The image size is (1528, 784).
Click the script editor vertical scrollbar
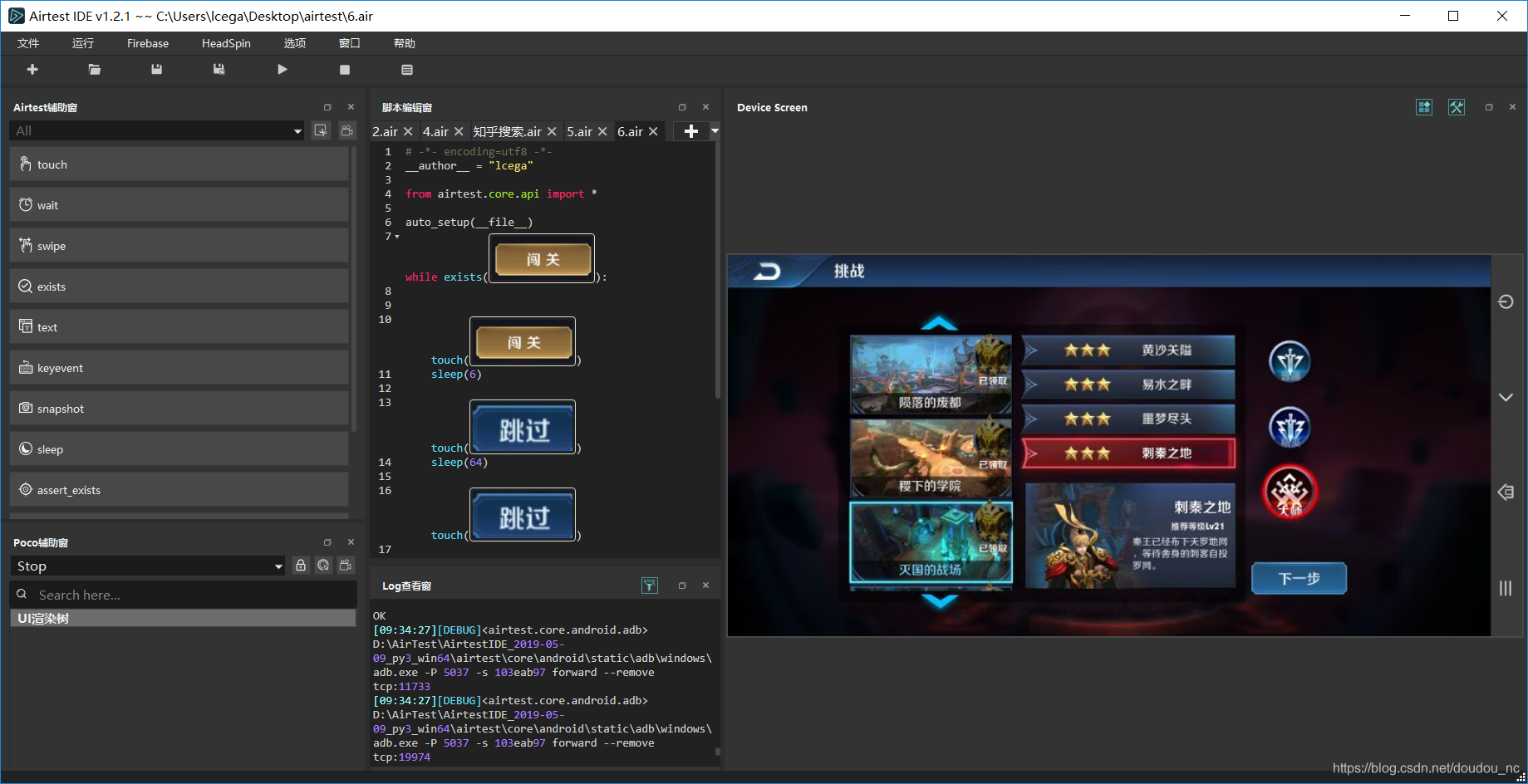pyautogui.click(x=717, y=270)
